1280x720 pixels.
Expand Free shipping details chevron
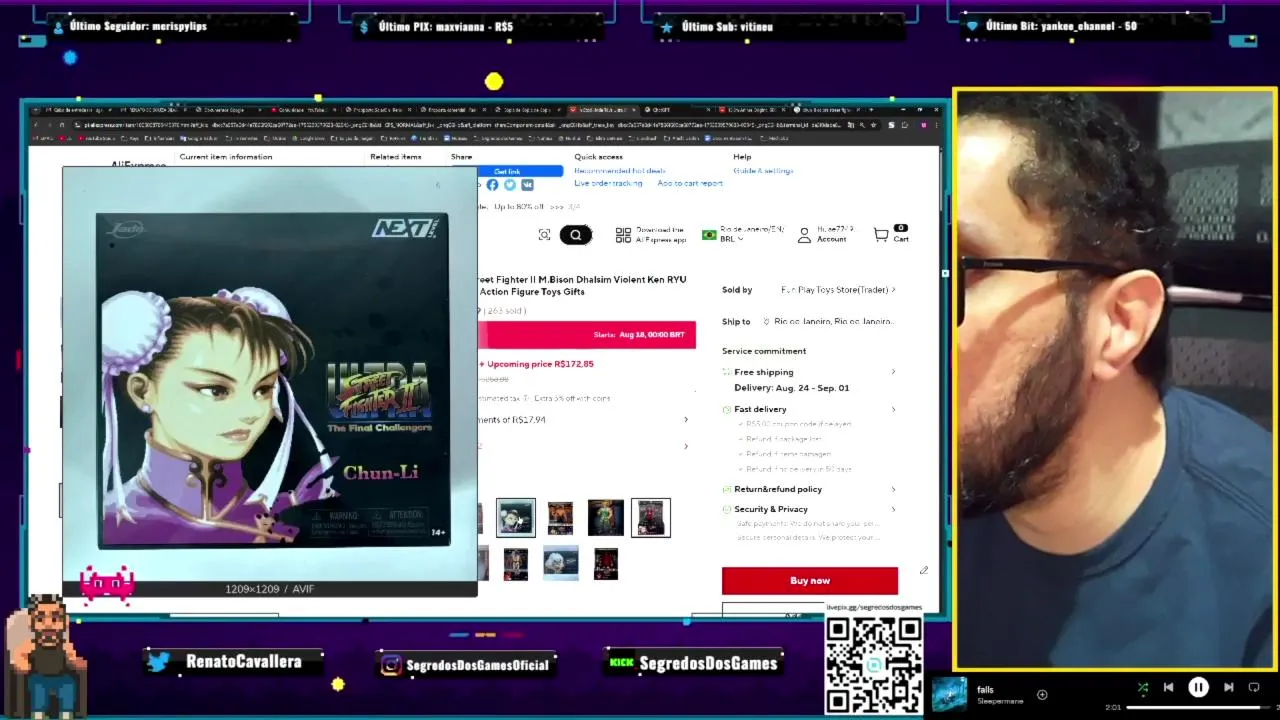[x=893, y=372]
